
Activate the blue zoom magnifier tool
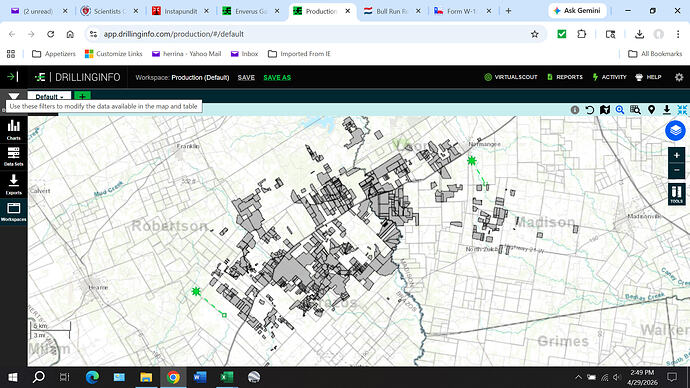coord(620,110)
